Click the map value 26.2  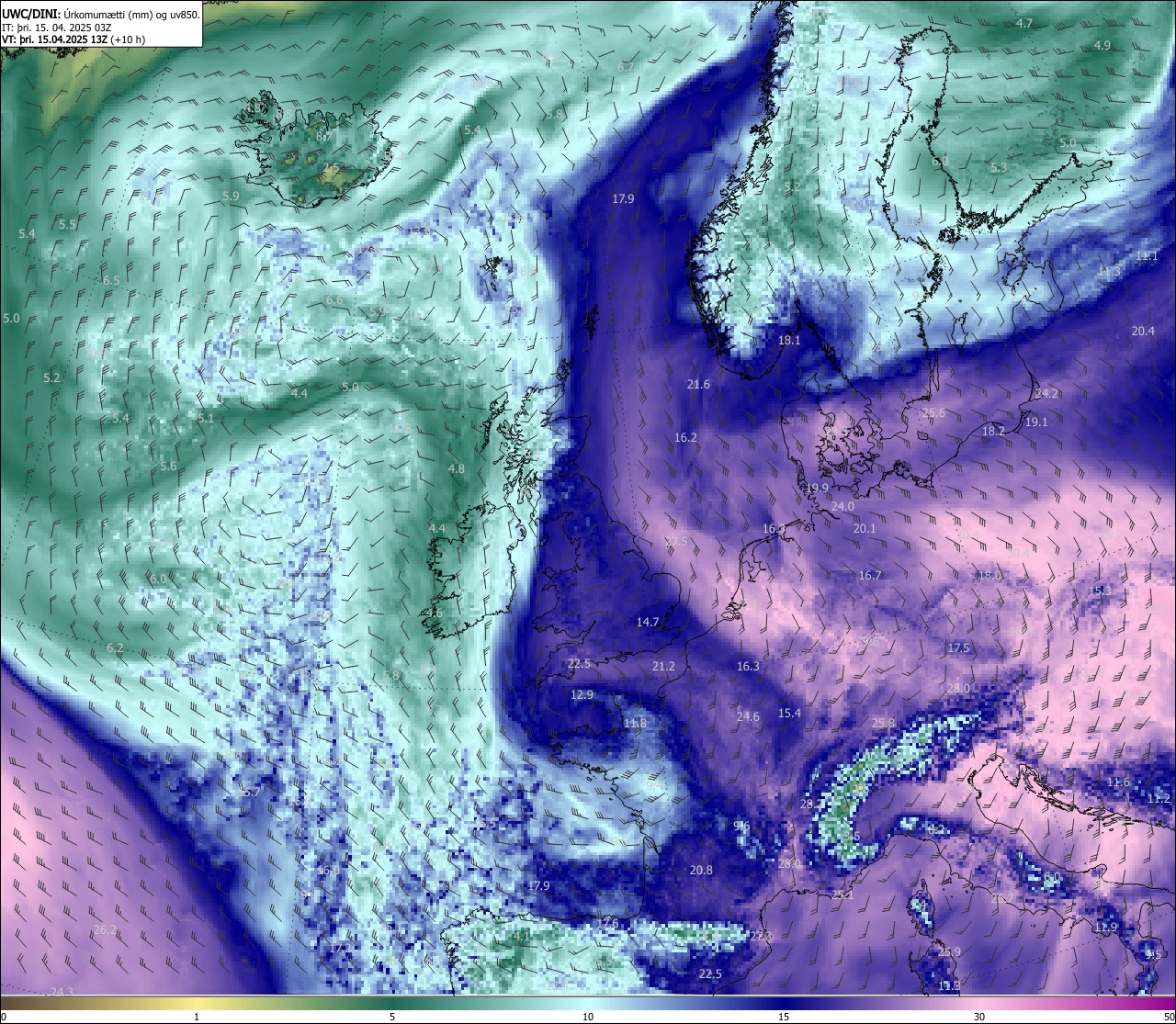pyautogui.click(x=106, y=929)
